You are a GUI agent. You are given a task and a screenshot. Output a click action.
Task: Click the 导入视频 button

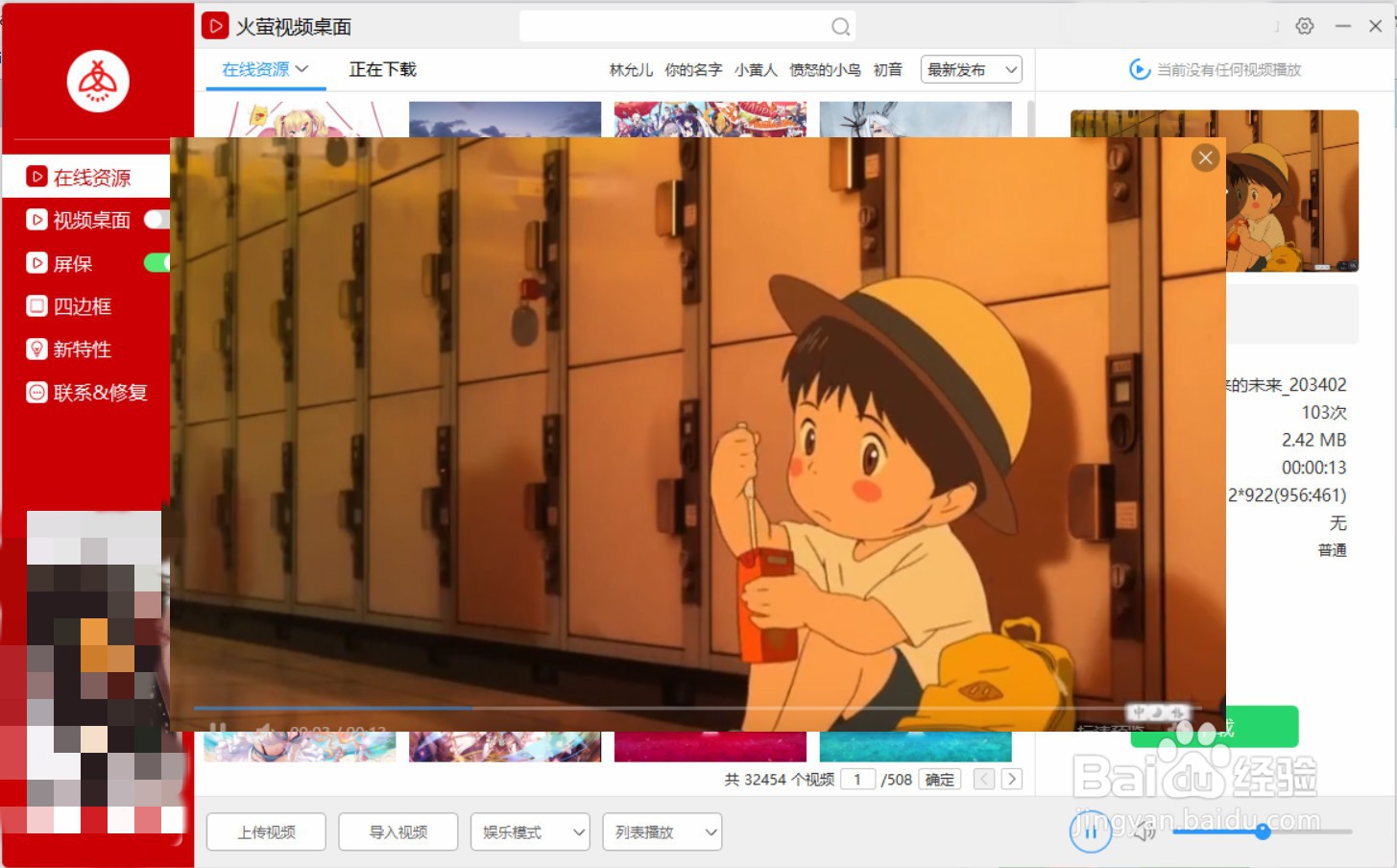(397, 832)
